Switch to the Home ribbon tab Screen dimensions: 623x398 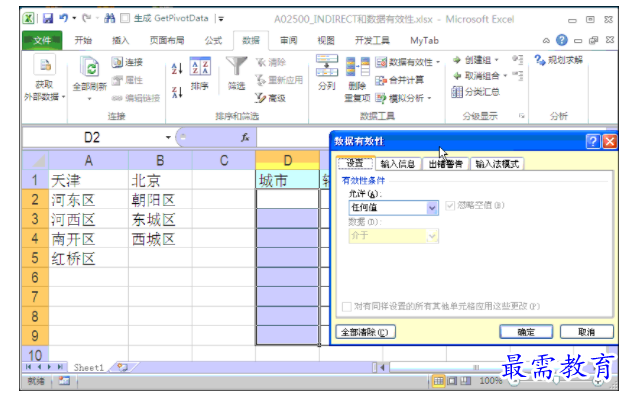pyautogui.click(x=83, y=40)
